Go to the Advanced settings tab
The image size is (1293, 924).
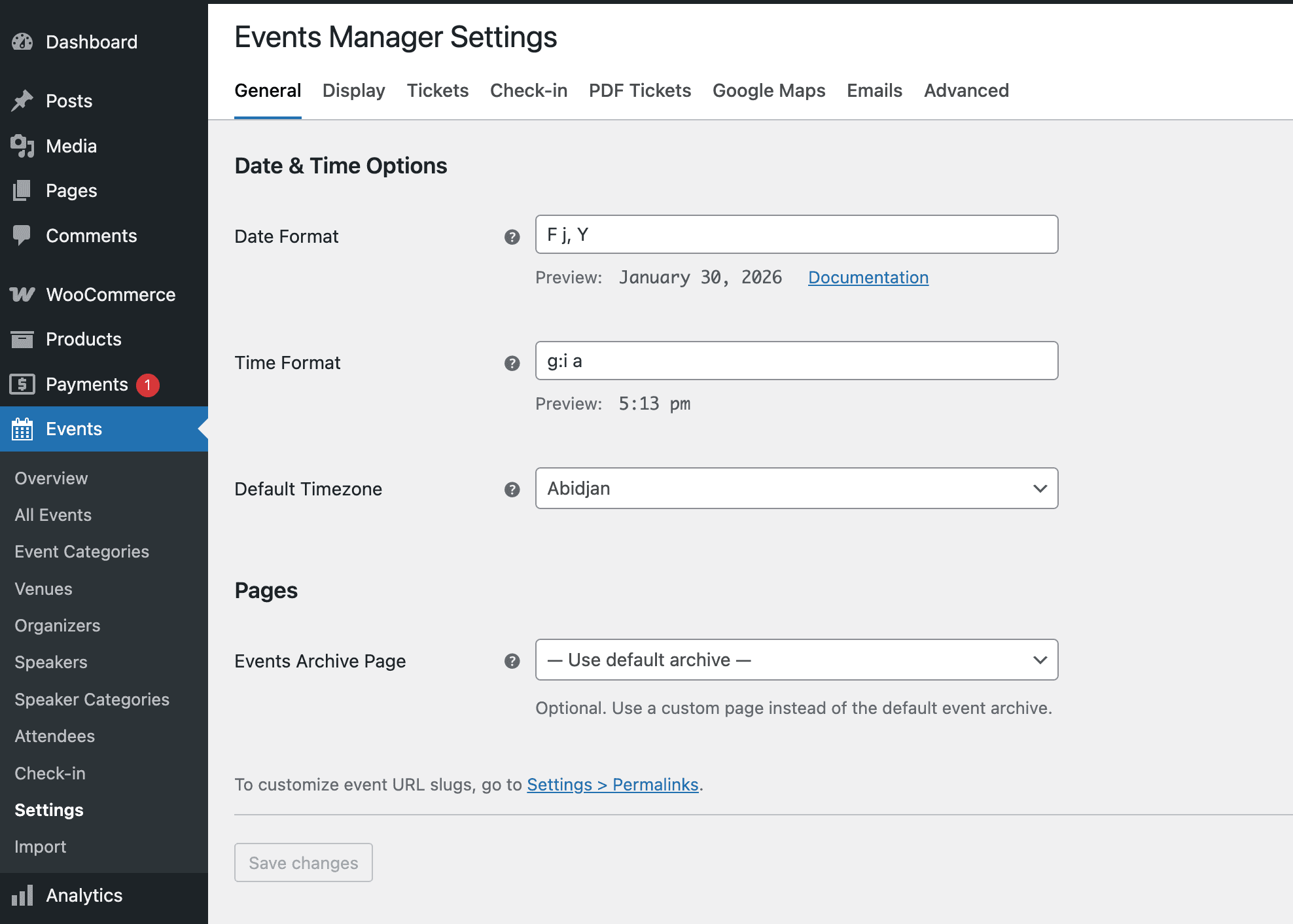point(966,90)
